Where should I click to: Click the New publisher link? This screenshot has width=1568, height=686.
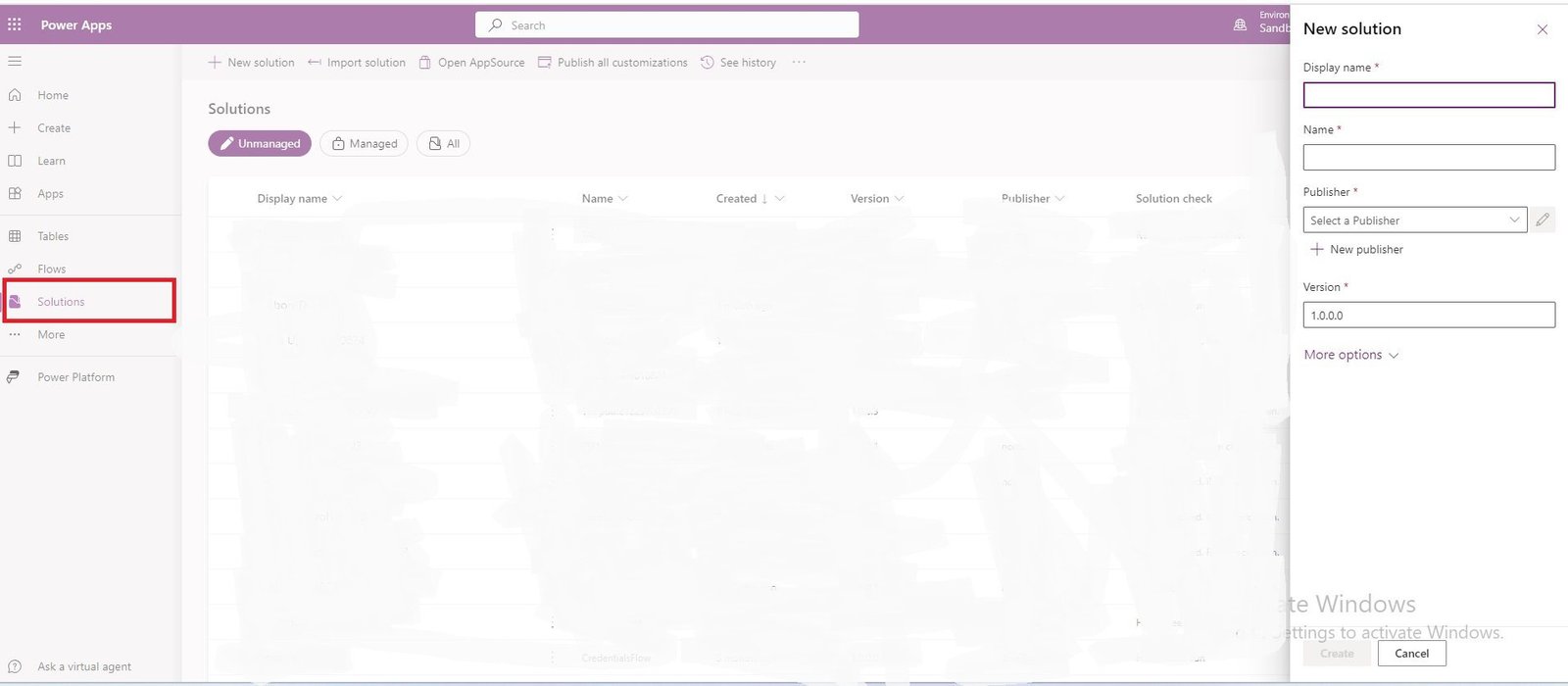click(x=1366, y=249)
